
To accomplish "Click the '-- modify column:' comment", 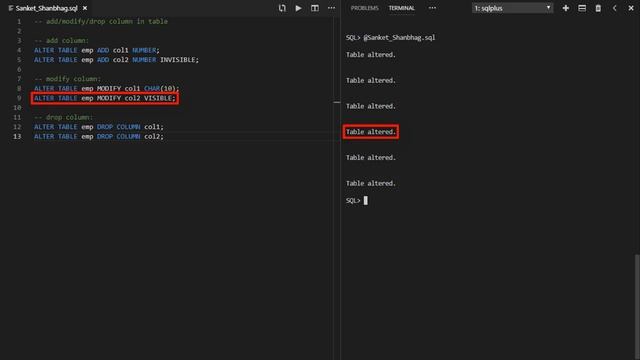I will tap(67, 79).
